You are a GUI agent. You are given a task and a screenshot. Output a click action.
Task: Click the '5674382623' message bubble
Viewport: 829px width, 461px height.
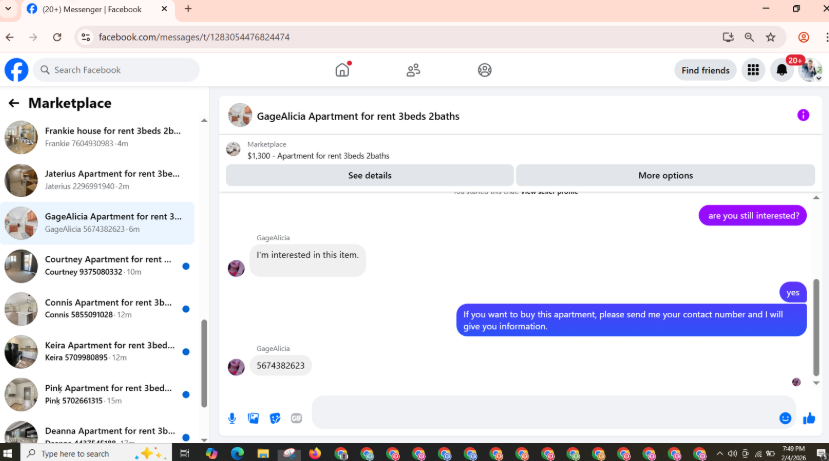pos(280,366)
